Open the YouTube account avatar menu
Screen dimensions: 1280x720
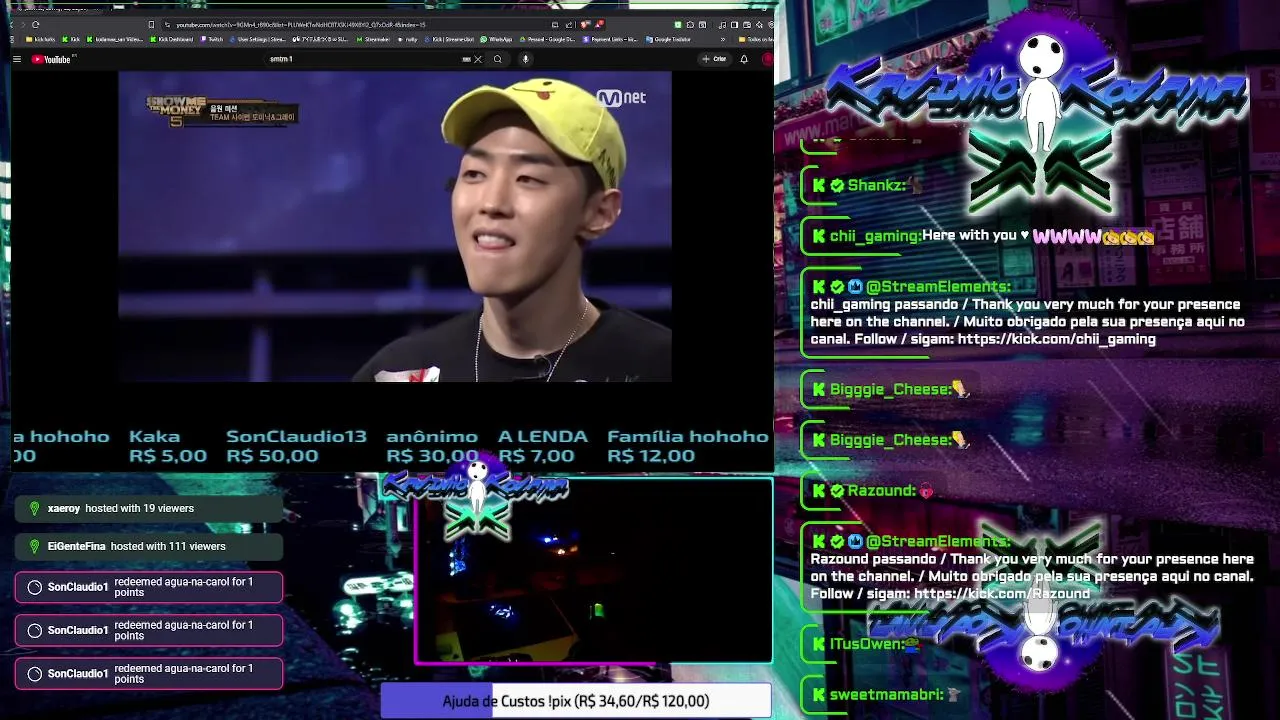768,59
